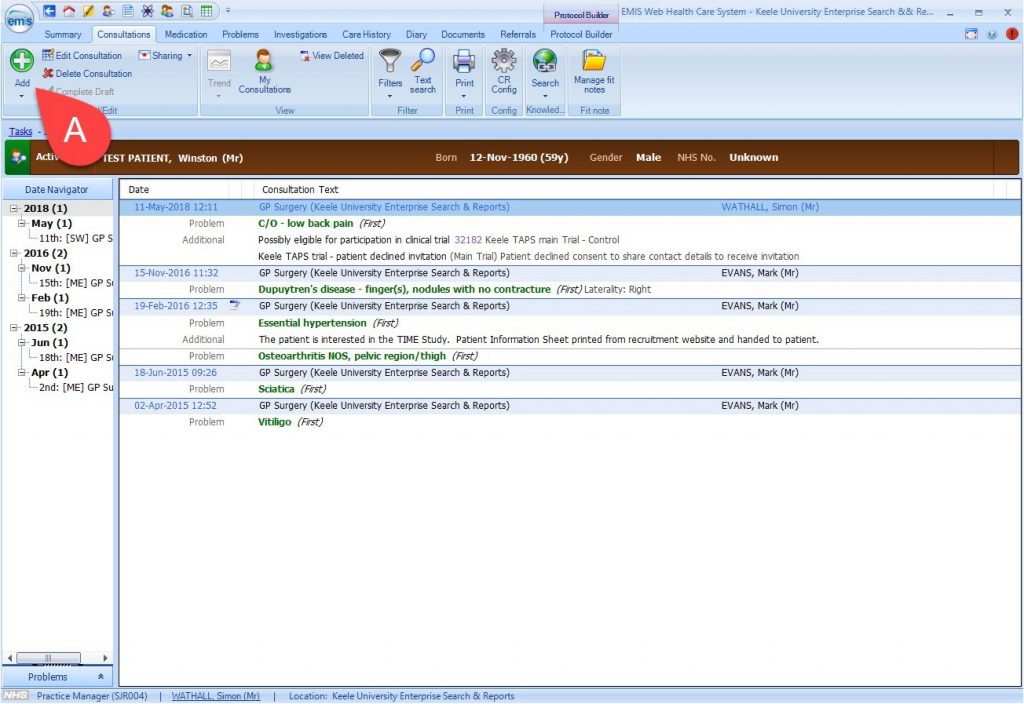1024x704 pixels.
Task: Click the Filters funnel icon
Action: coord(390,61)
